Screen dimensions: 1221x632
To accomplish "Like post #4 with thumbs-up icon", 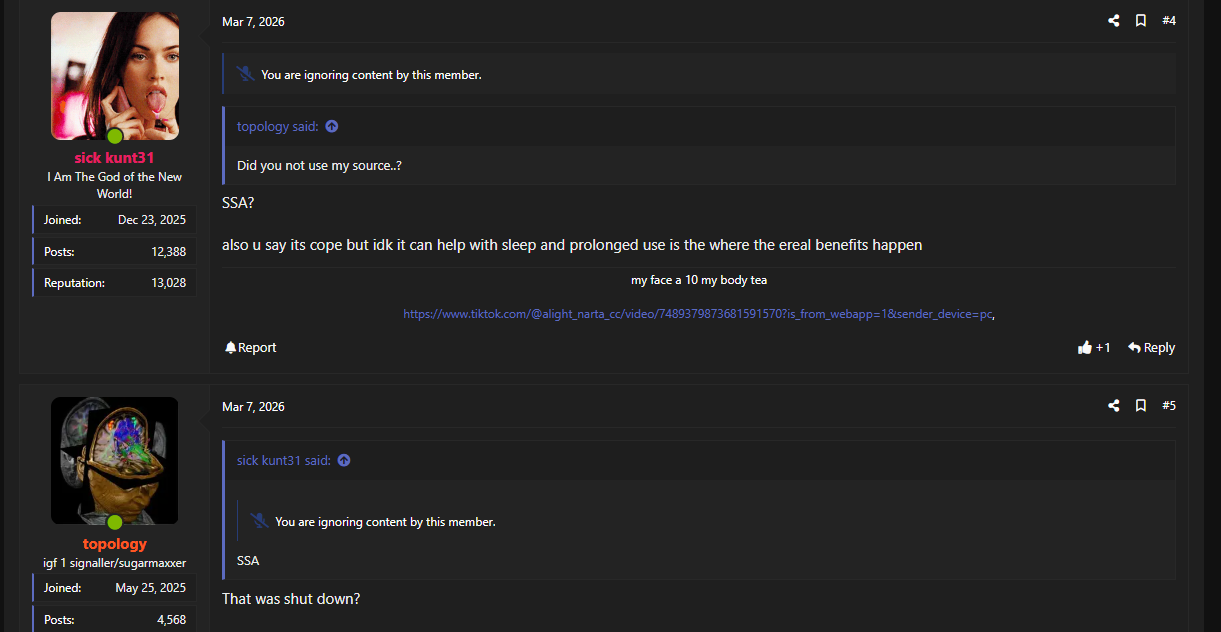I will (x=1085, y=348).
